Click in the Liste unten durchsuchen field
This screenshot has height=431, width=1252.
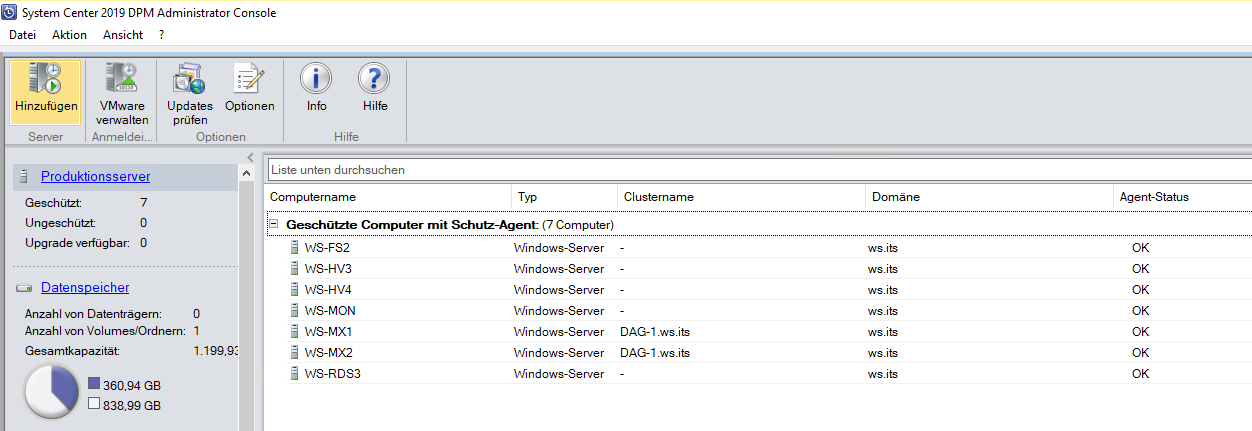tap(759, 170)
